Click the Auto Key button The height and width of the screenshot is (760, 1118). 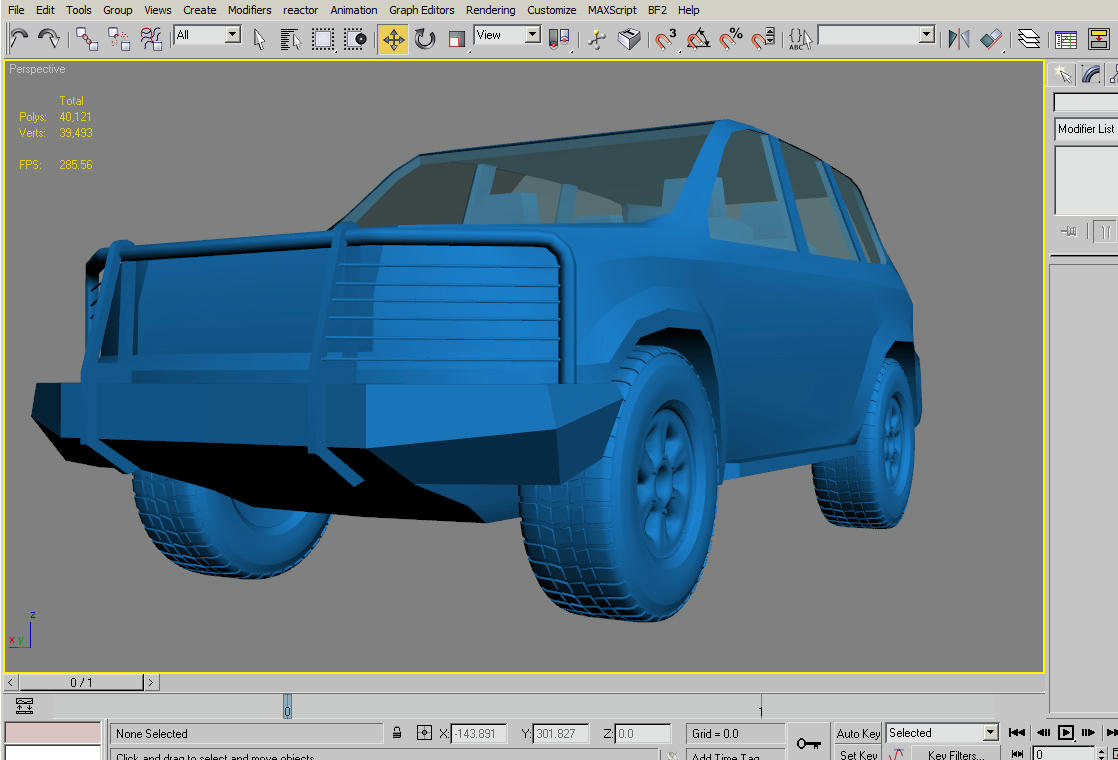858,733
